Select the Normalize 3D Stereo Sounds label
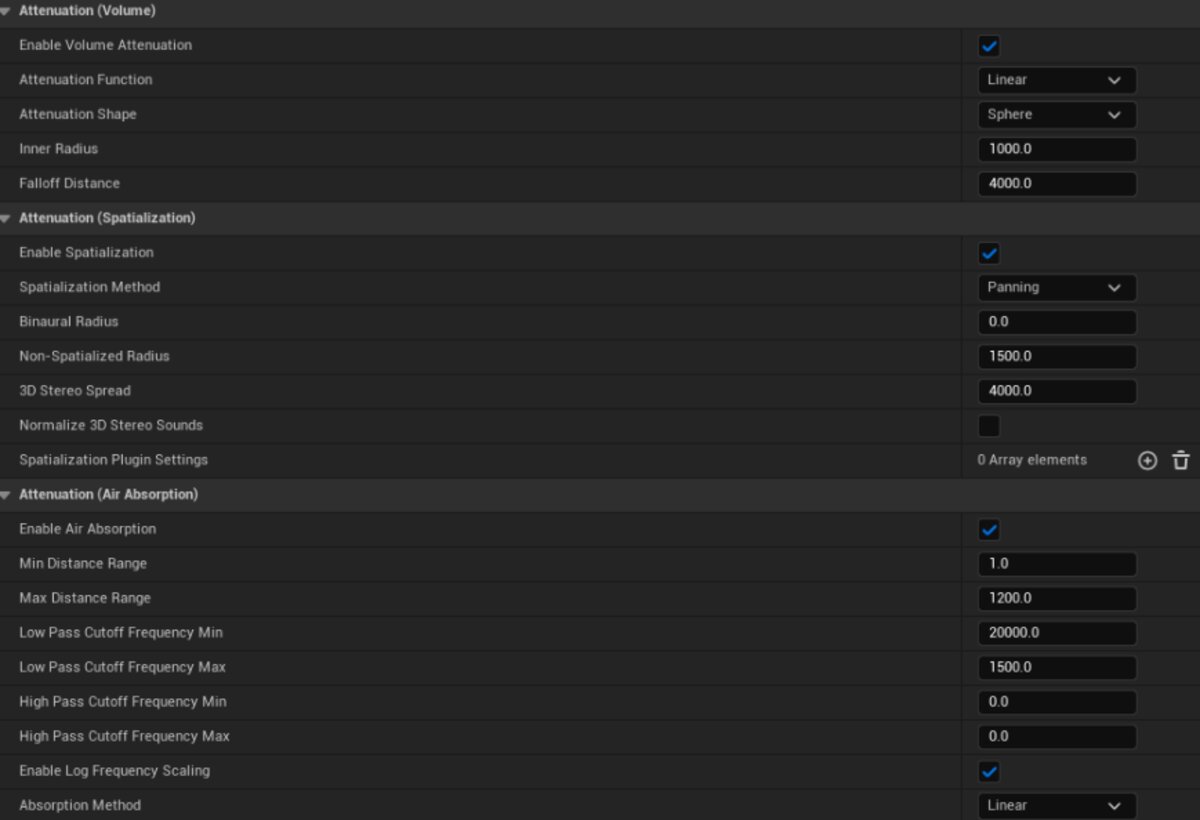The width and height of the screenshot is (1200, 820). [x=111, y=425]
